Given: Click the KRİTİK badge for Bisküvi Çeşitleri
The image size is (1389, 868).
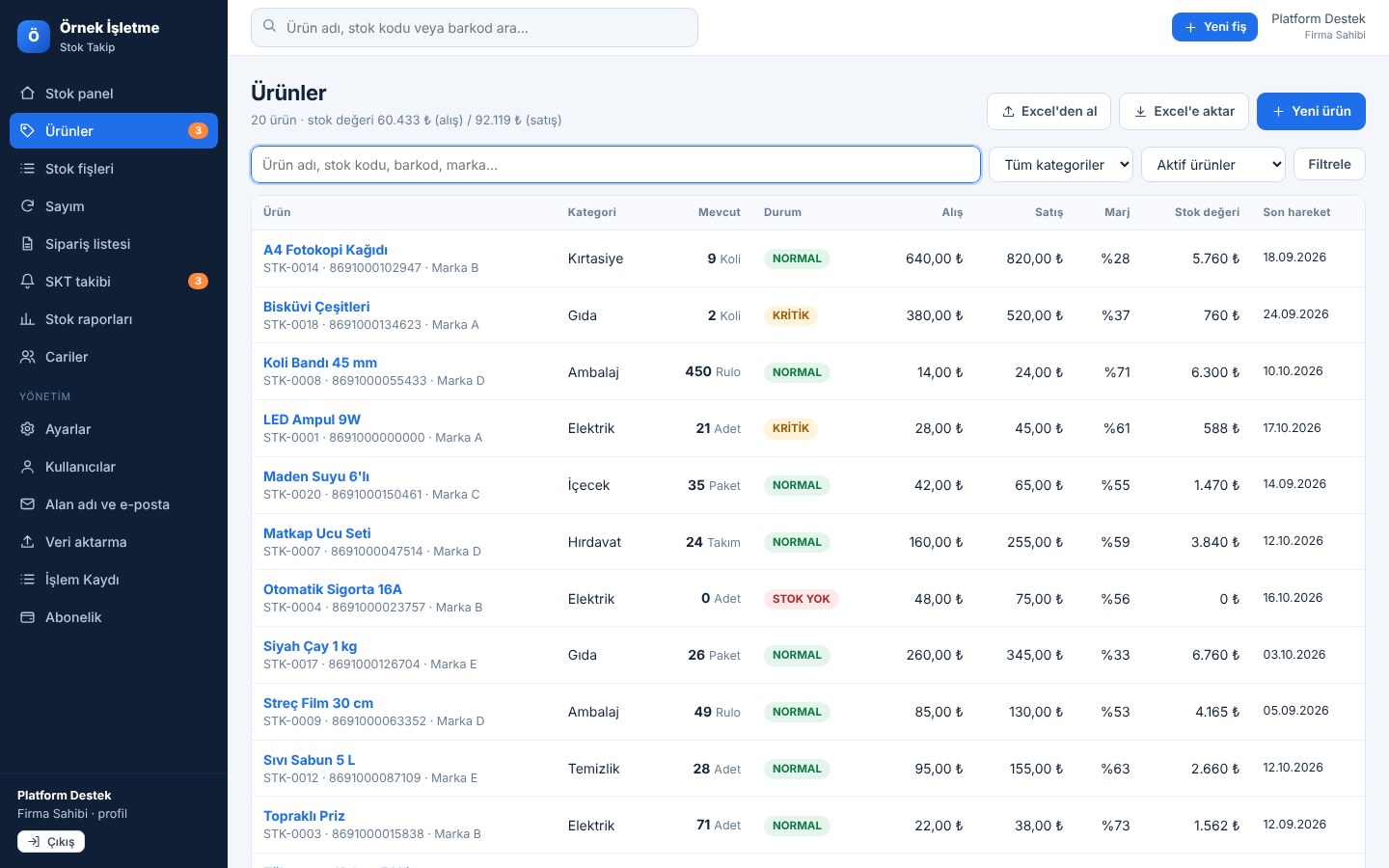Looking at the screenshot, I should tap(791, 315).
